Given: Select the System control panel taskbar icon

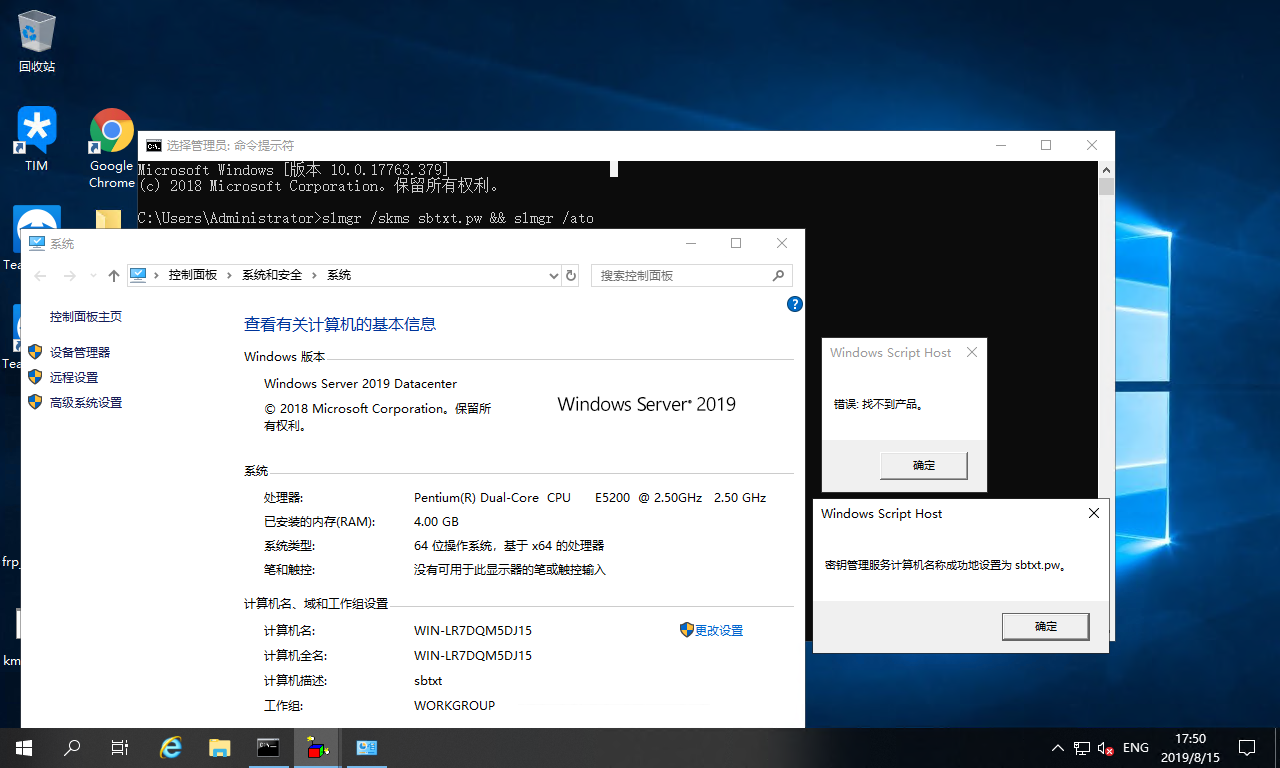Looking at the screenshot, I should [x=366, y=747].
